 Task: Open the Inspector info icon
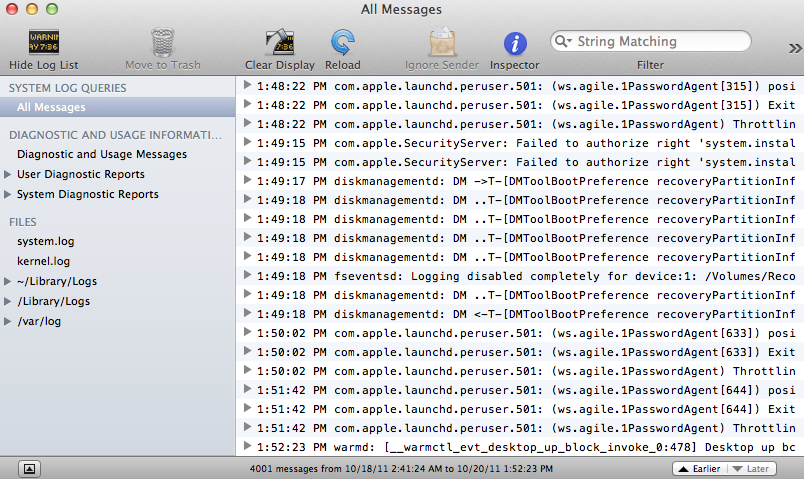515,43
